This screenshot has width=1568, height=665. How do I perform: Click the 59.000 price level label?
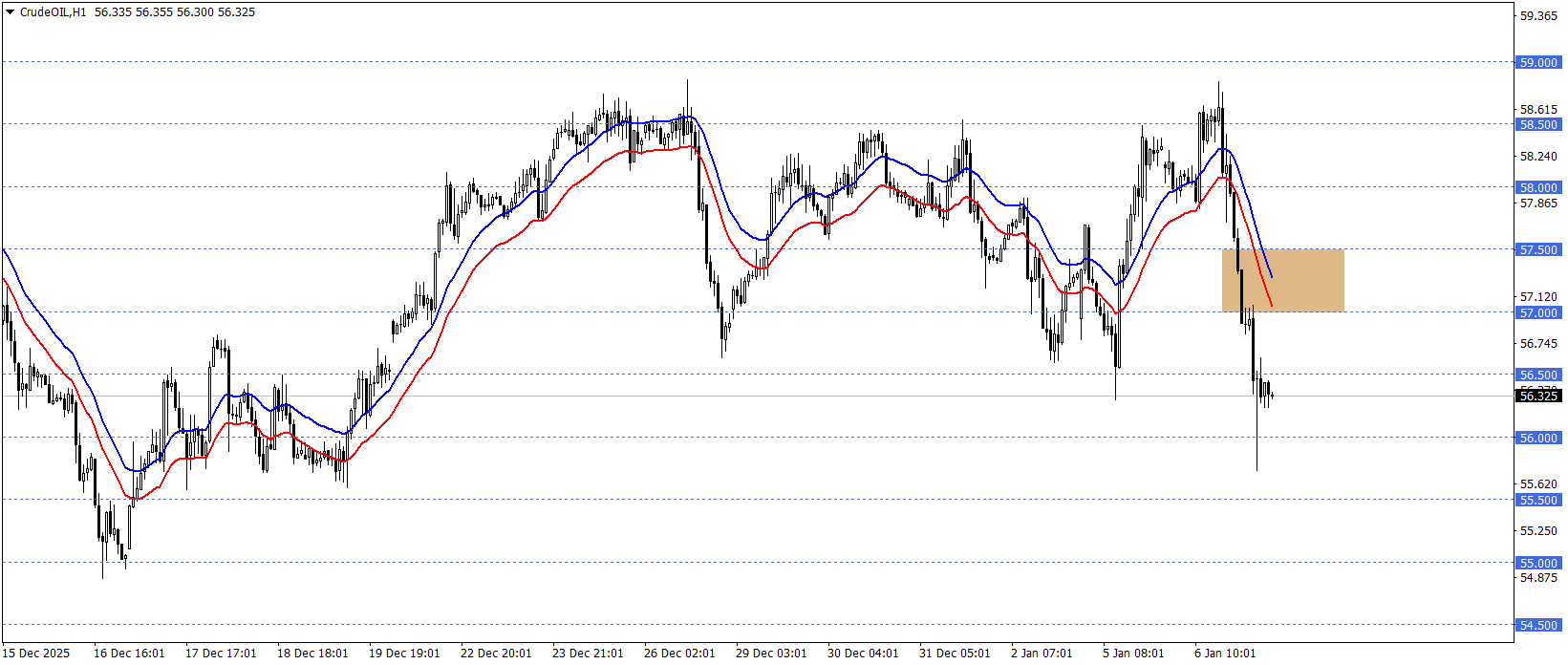1537,63
